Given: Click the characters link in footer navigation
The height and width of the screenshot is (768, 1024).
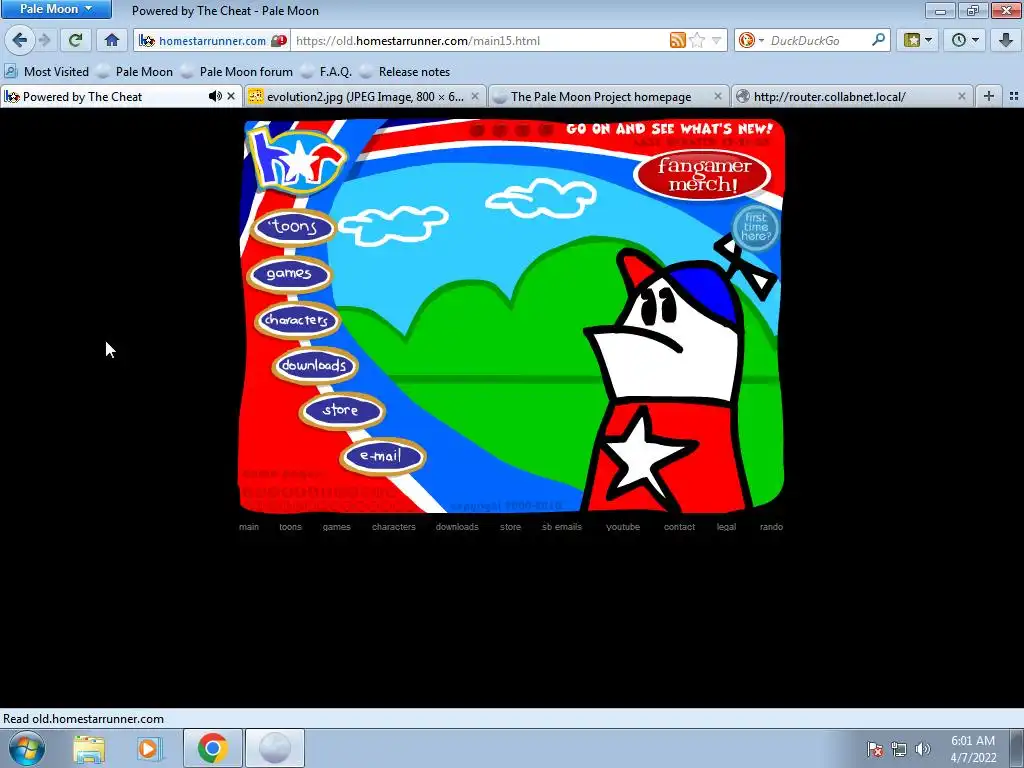Looking at the screenshot, I should (394, 527).
